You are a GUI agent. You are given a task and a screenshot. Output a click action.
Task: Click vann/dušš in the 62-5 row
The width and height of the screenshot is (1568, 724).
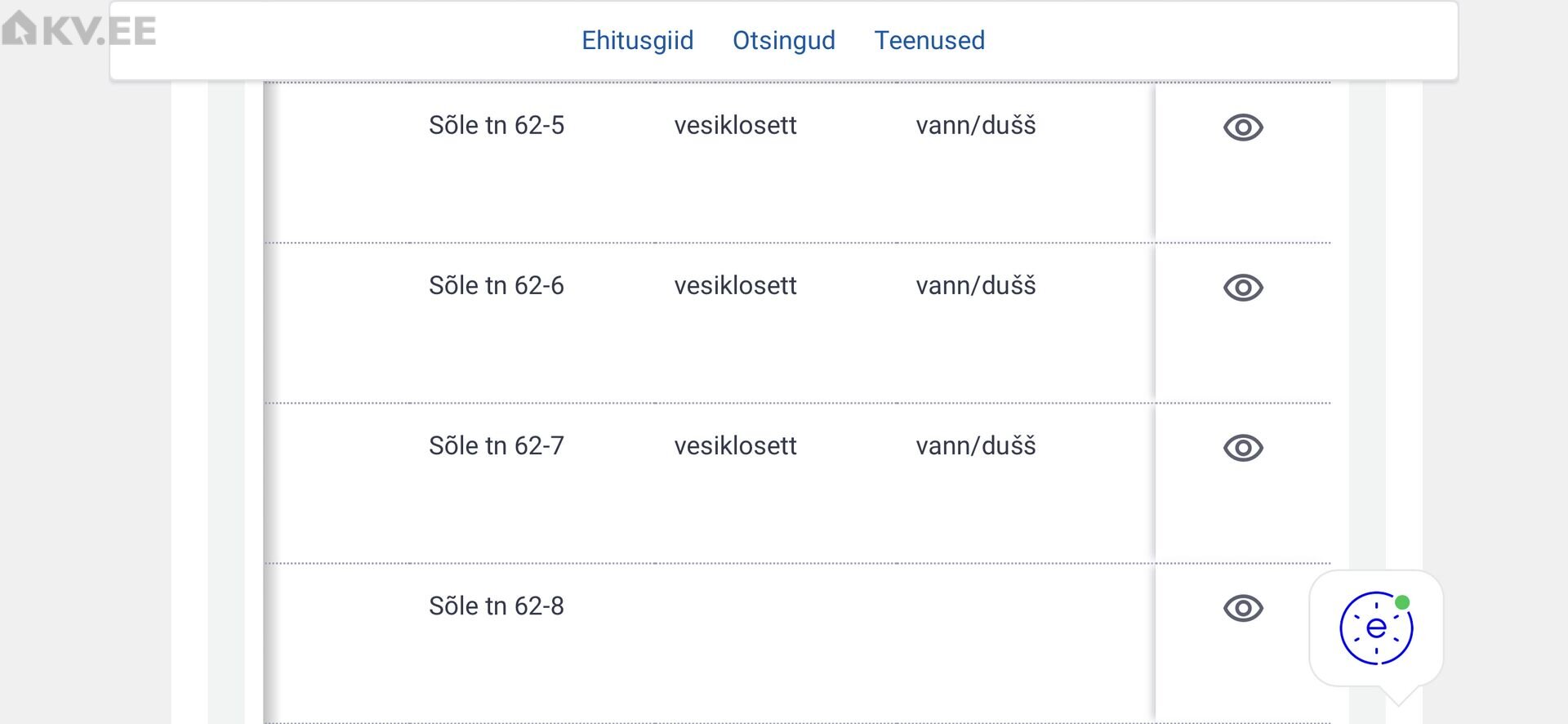click(x=975, y=125)
